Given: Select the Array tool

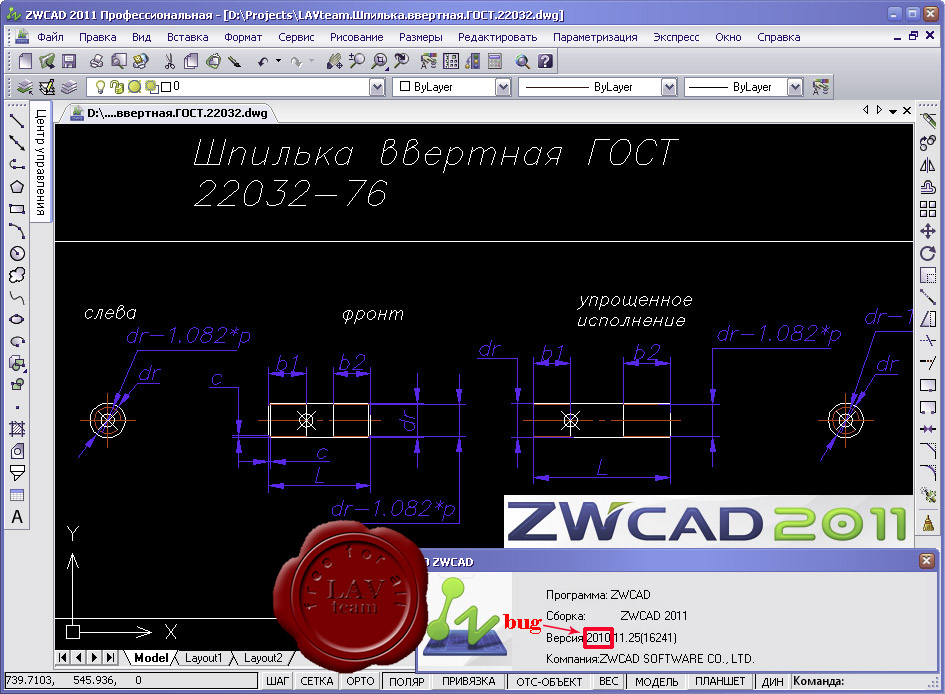Looking at the screenshot, I should click(928, 209).
